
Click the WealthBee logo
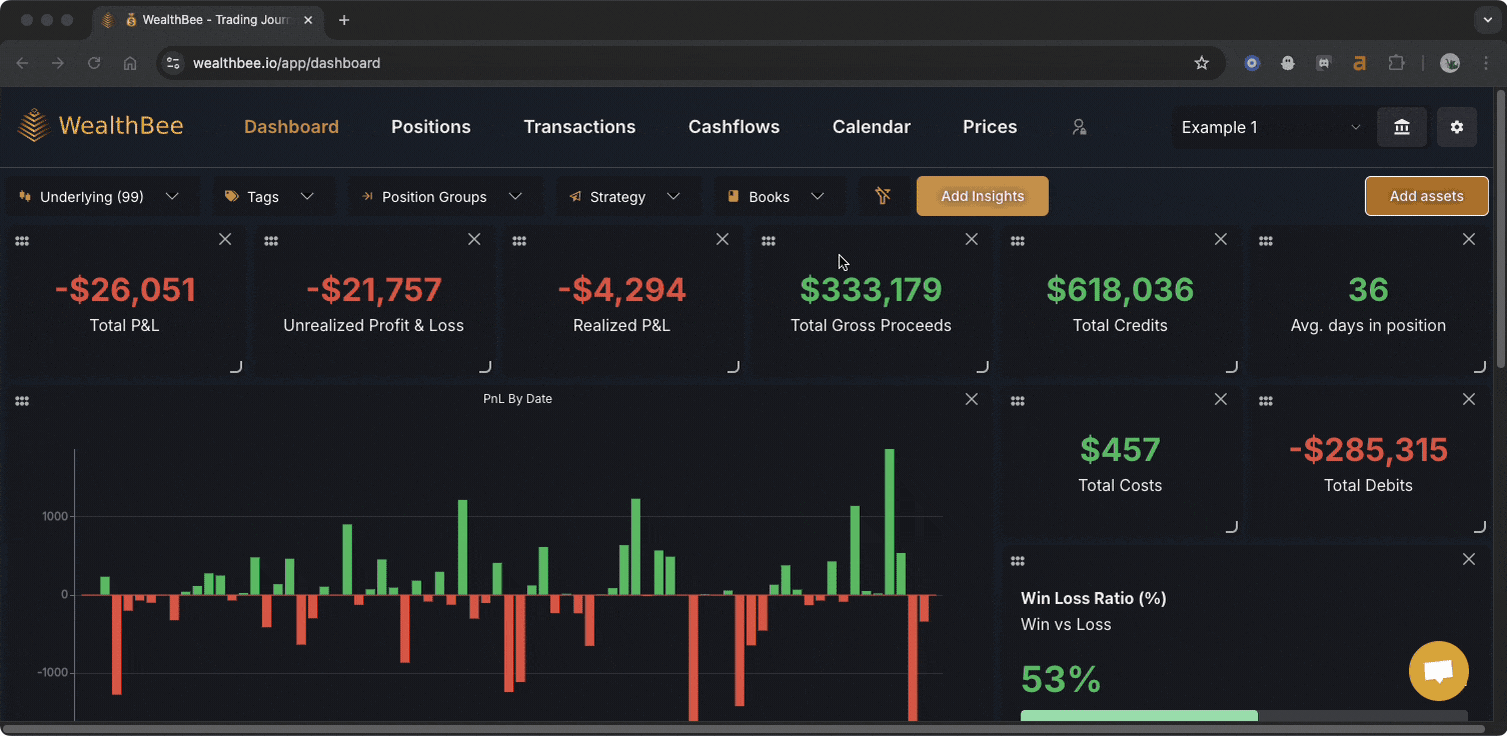[100, 126]
